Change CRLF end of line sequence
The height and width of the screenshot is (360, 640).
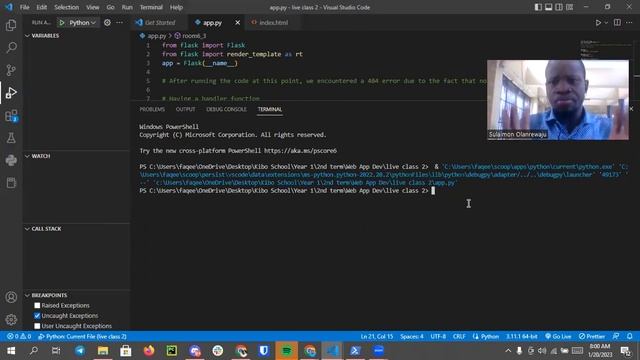point(459,336)
